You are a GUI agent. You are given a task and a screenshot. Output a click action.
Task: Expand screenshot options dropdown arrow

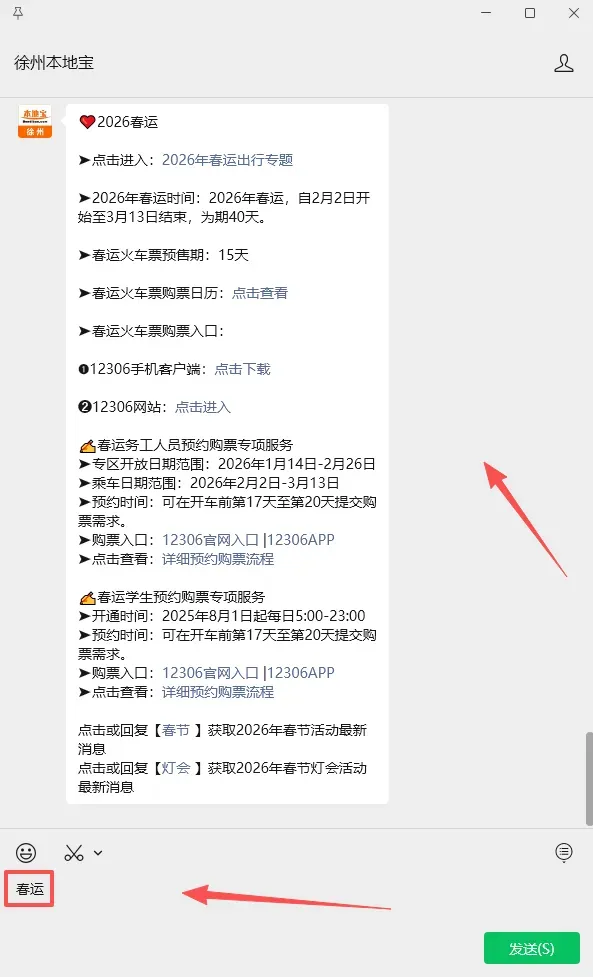pyautogui.click(x=98, y=852)
